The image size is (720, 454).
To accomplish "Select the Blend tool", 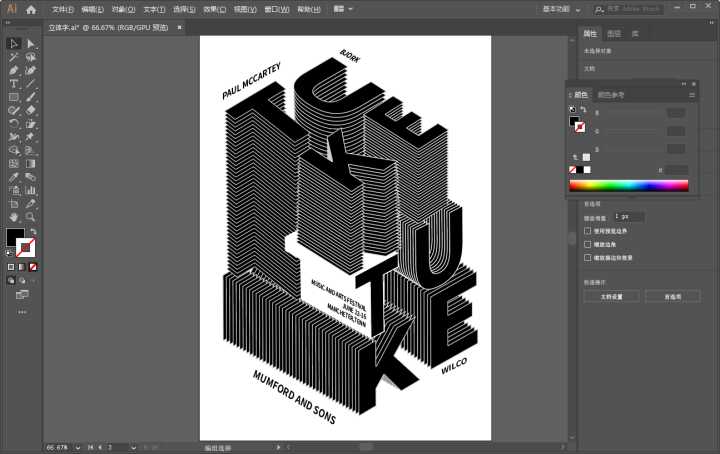I will (x=31, y=177).
